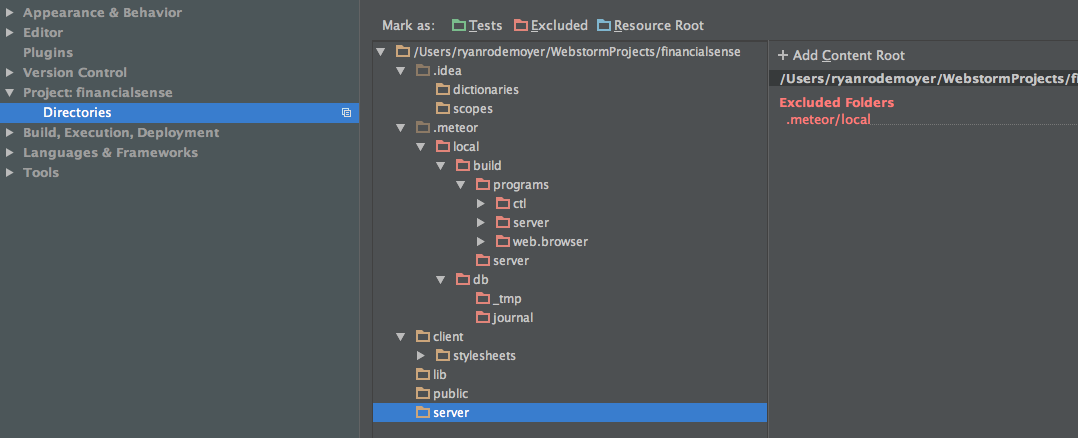The image size is (1078, 438).
Task: Expand the Version Control settings section
Action: click(10, 72)
